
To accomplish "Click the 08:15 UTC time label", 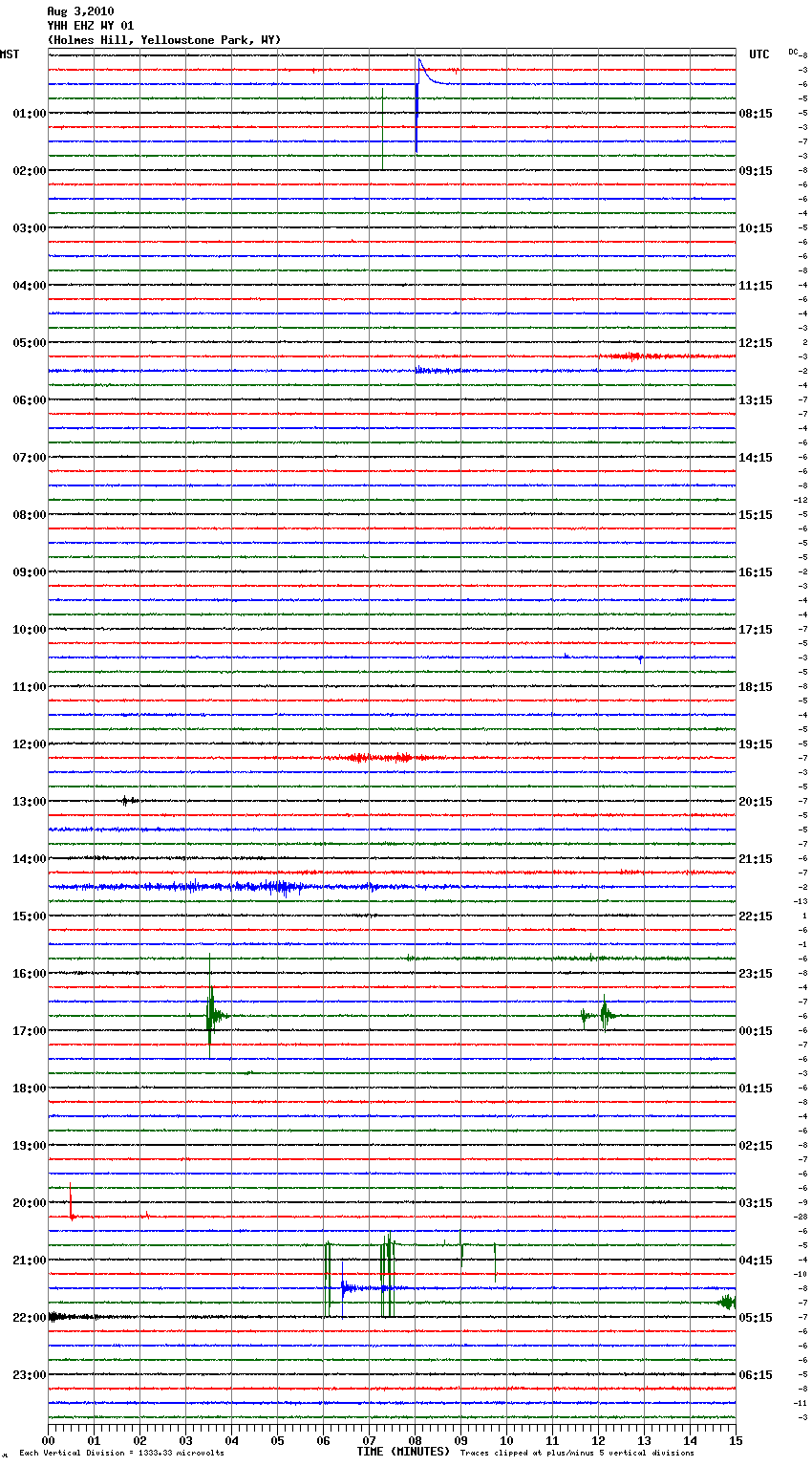I will point(756,114).
